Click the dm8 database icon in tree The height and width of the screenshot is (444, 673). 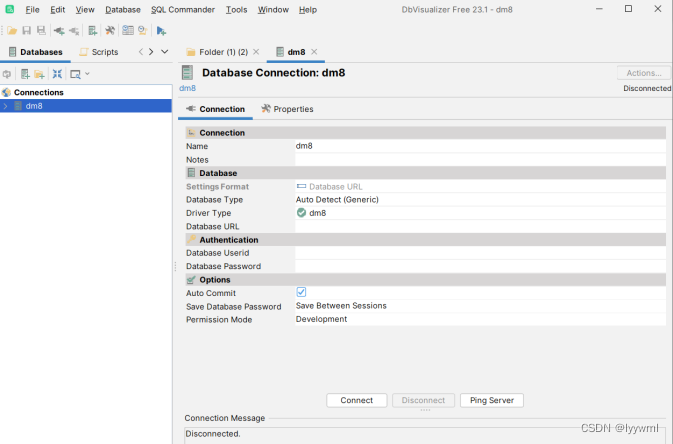[x=18, y=106]
